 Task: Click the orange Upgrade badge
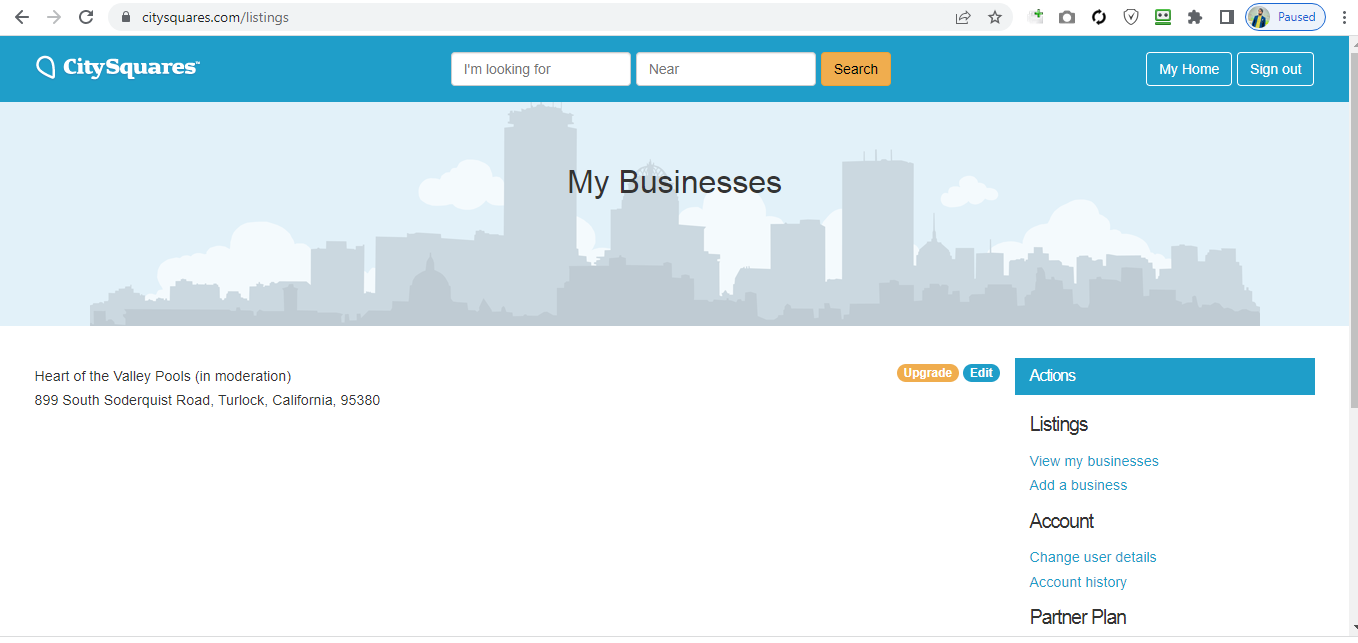(928, 373)
